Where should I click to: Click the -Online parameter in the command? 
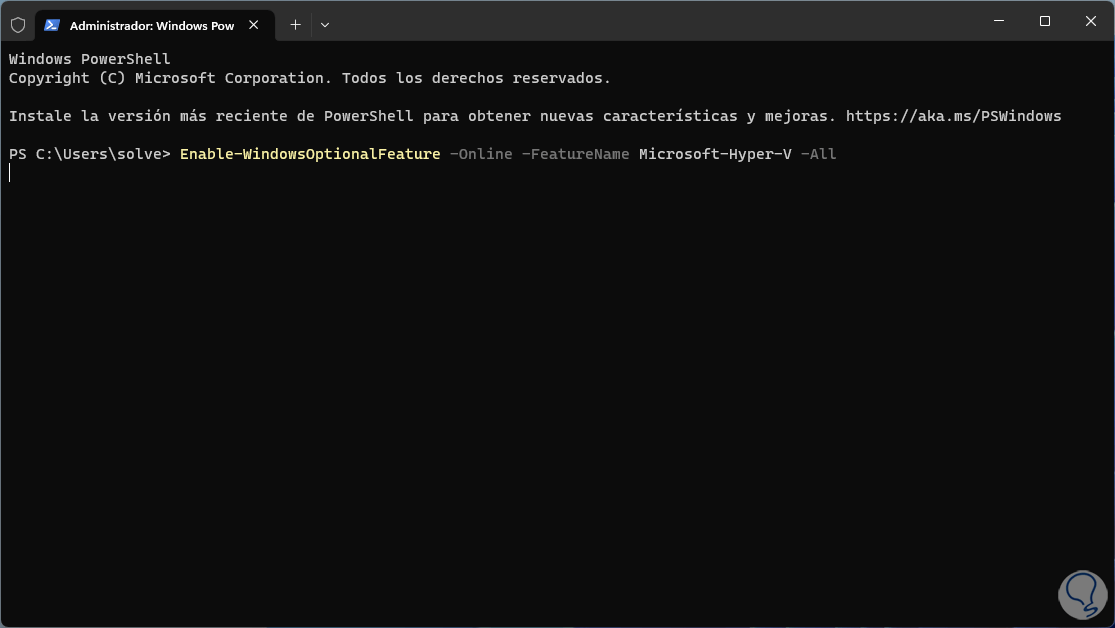[481, 154]
